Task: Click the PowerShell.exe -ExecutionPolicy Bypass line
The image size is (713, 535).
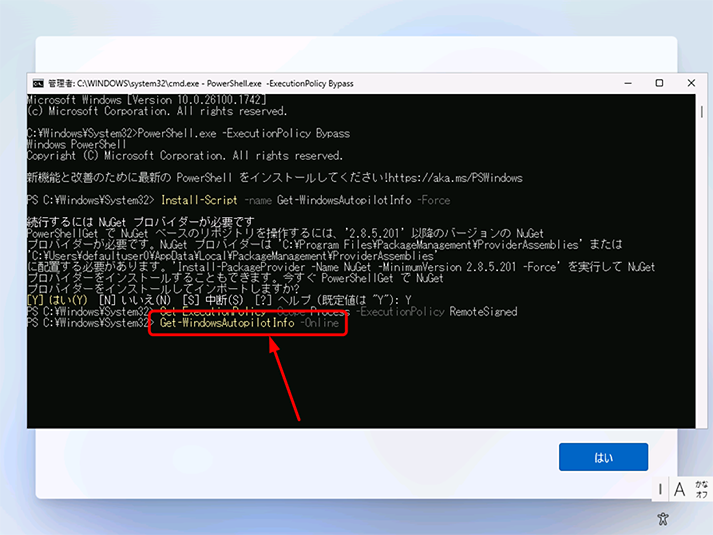Action: pos(244,133)
